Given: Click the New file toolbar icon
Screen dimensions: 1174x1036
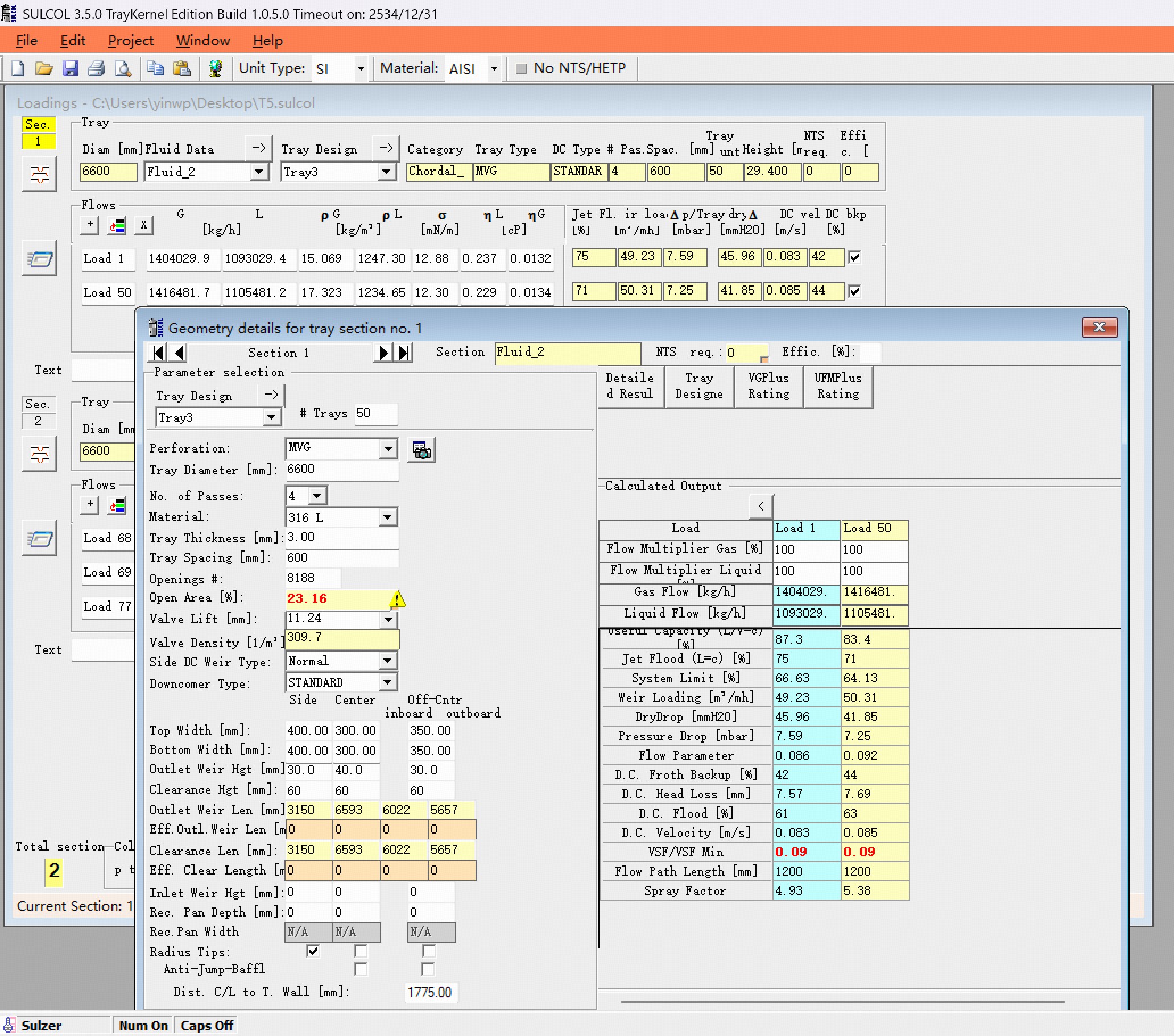Looking at the screenshot, I should [x=18, y=69].
